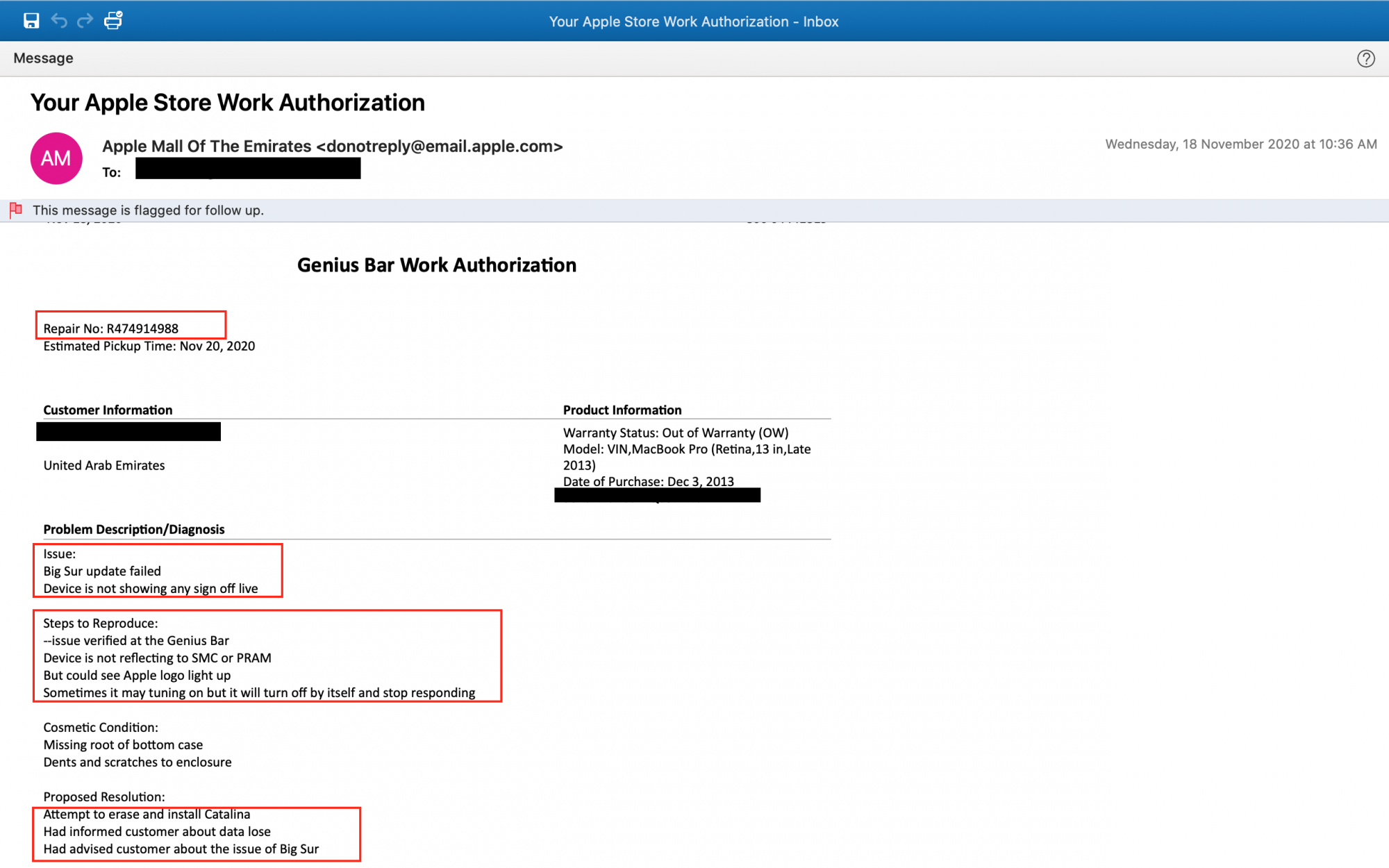Click the Warranty Status line

[x=675, y=433]
